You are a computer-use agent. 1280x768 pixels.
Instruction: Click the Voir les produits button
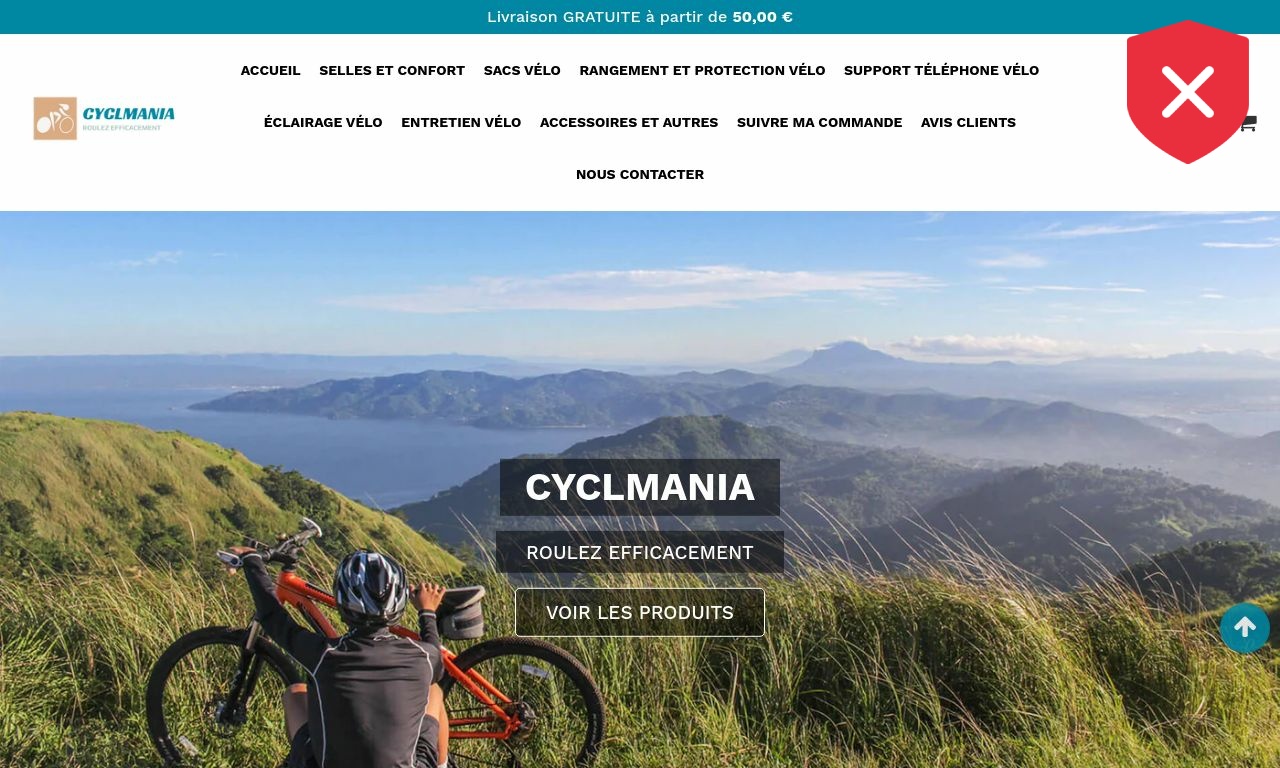tap(640, 612)
